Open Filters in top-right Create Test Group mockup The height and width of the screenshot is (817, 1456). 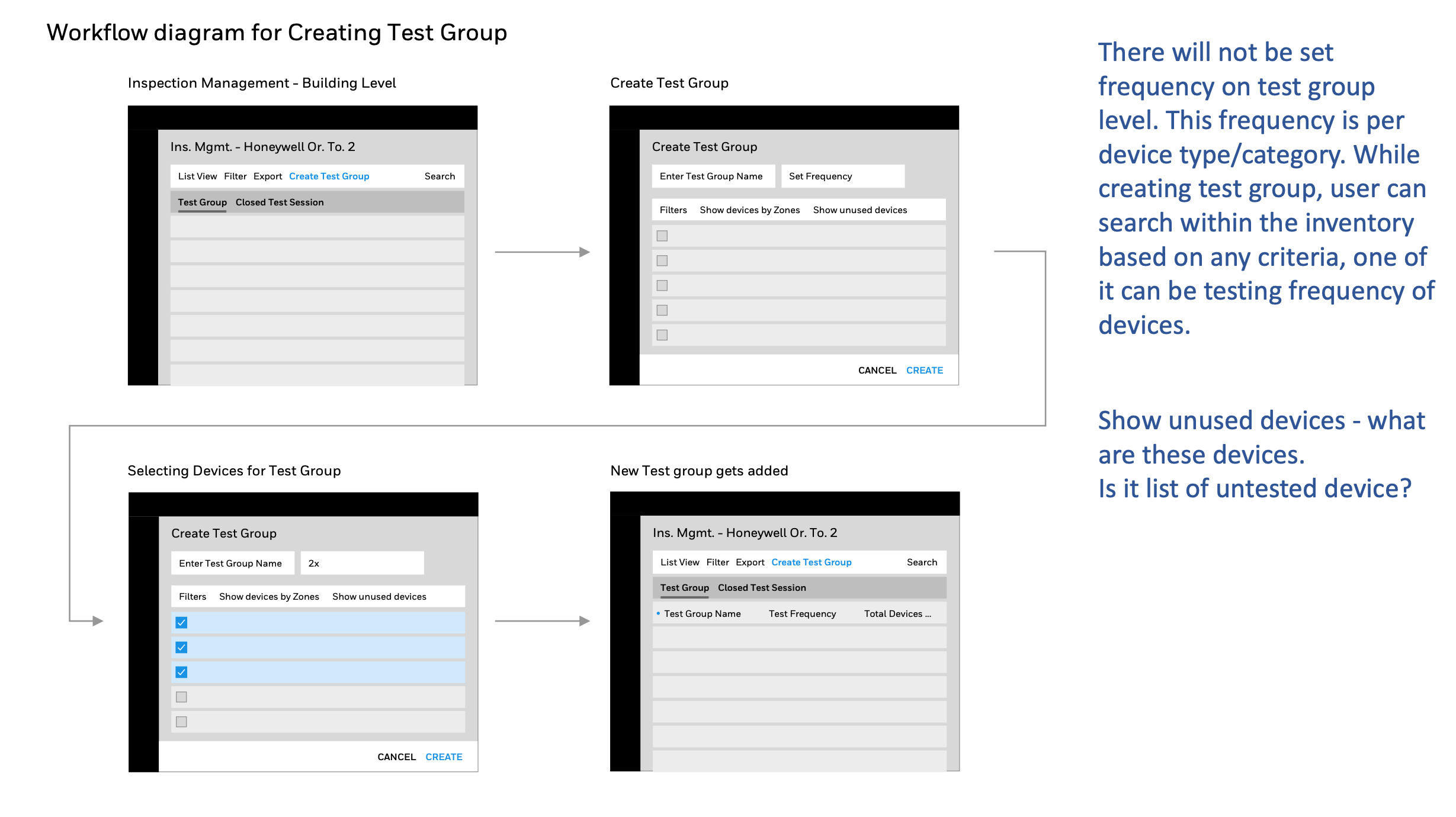coord(673,210)
